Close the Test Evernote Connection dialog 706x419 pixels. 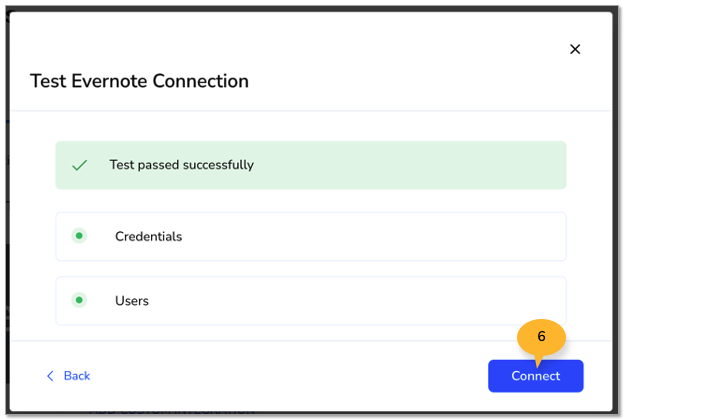[x=575, y=49]
